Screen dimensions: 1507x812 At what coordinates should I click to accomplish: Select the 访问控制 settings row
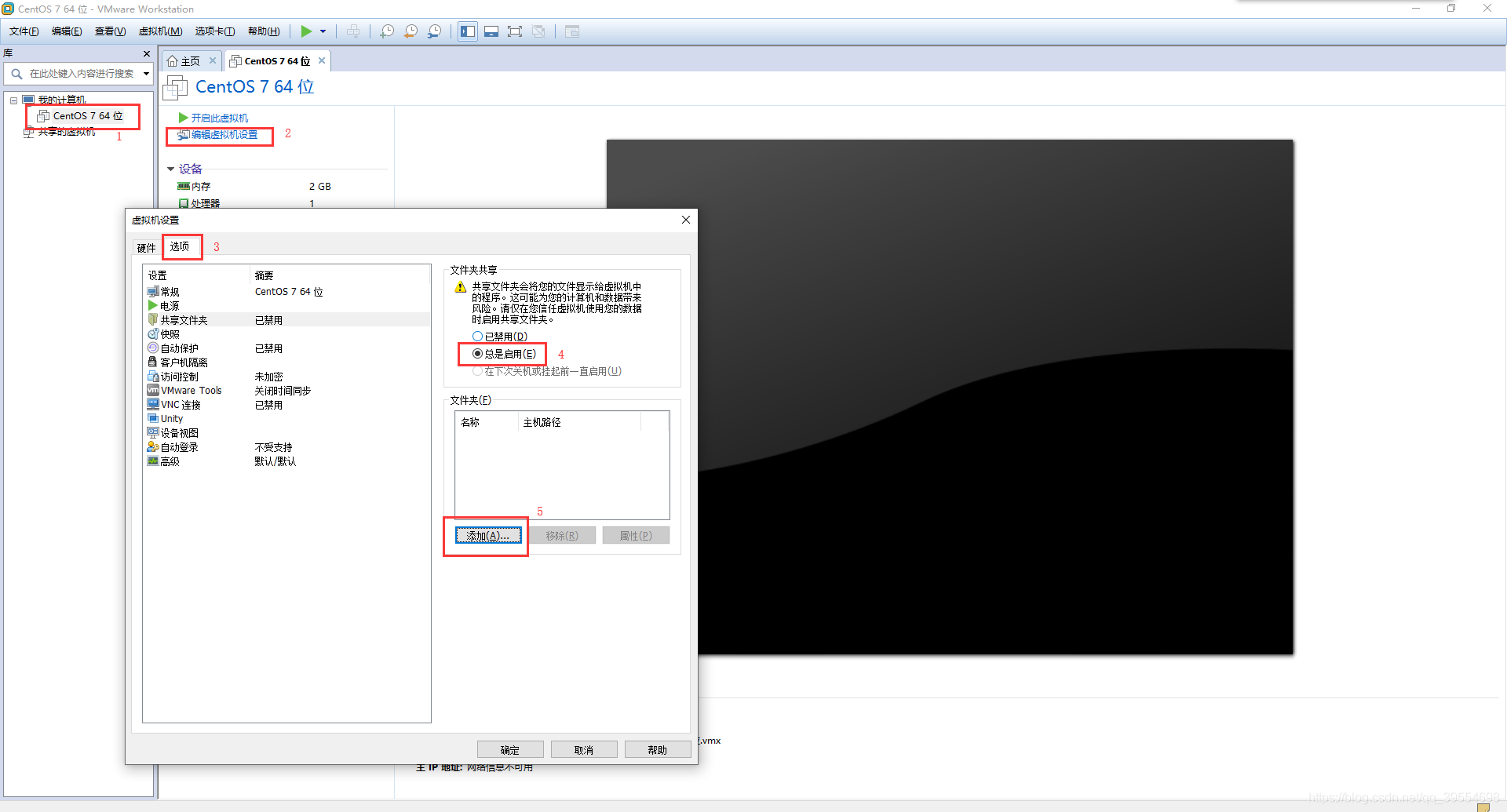(286, 377)
